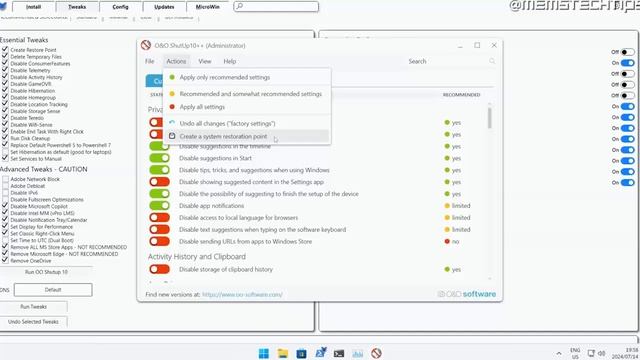
Task: Switch to the Config tab
Action: tap(120, 7)
